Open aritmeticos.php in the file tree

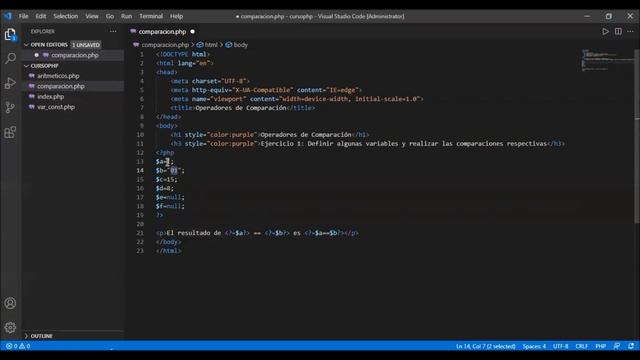tap(58, 76)
